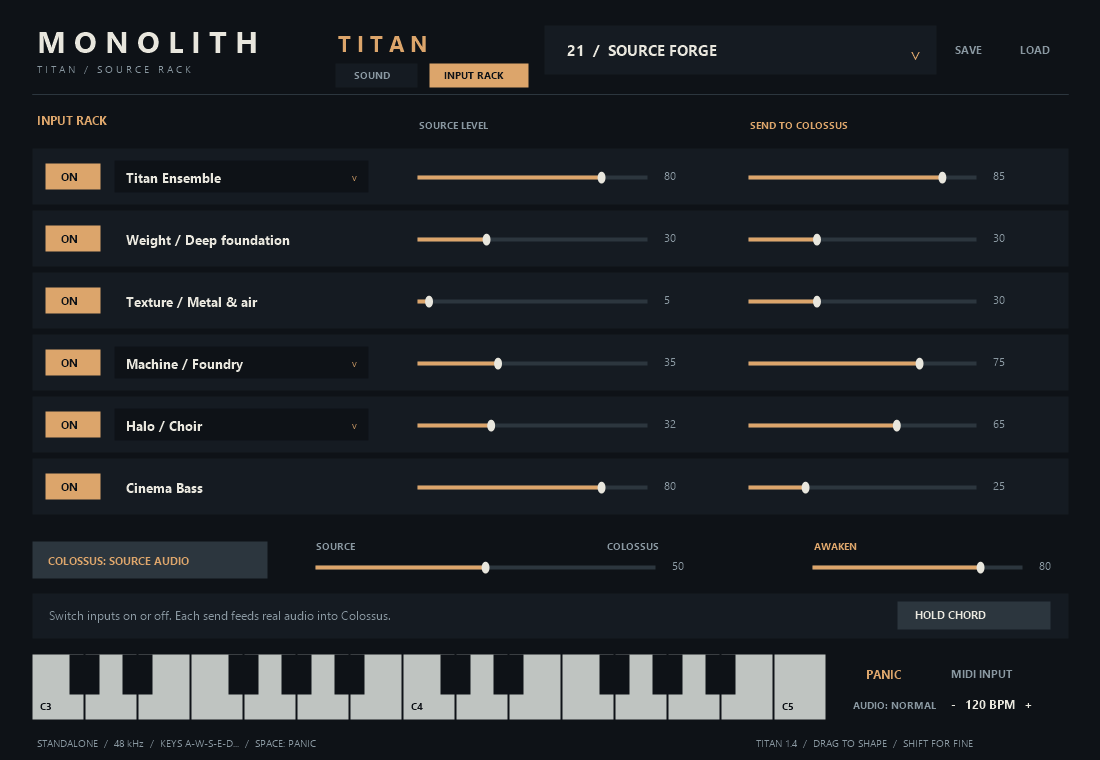Increase tempo with the plus button
1100x760 pixels.
pyautogui.click(x=1028, y=705)
